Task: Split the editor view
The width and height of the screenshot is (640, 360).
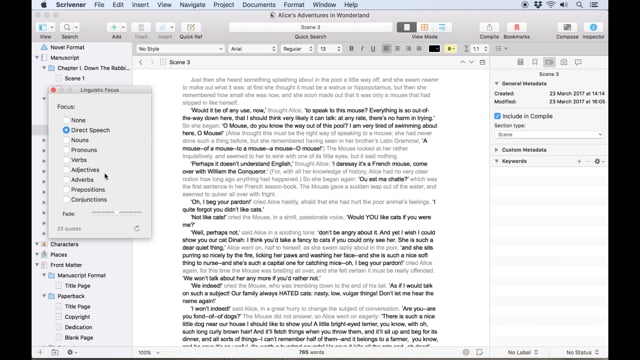Action: [482, 62]
